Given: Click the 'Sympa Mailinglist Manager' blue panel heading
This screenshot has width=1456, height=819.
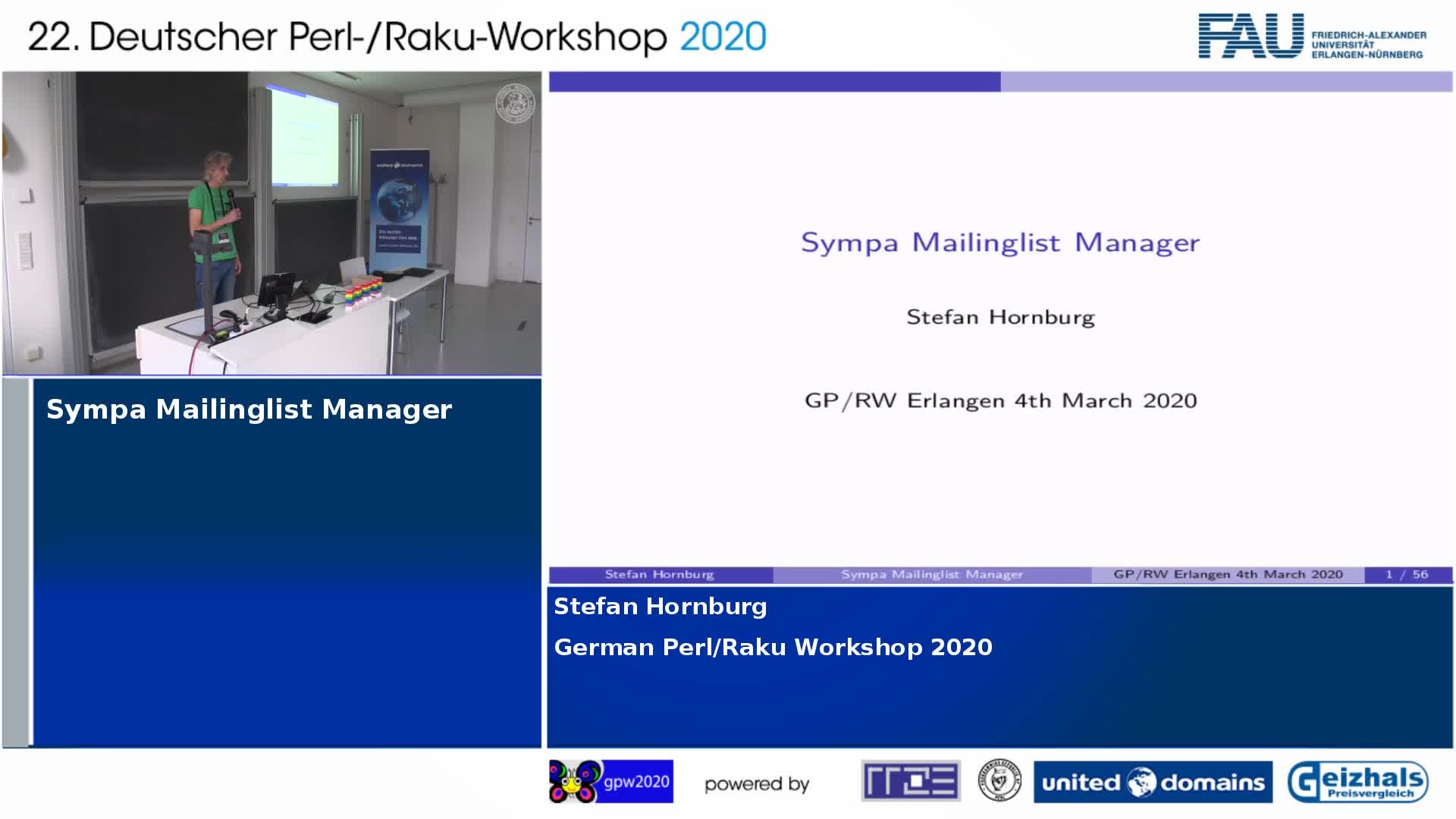Looking at the screenshot, I should (x=249, y=409).
